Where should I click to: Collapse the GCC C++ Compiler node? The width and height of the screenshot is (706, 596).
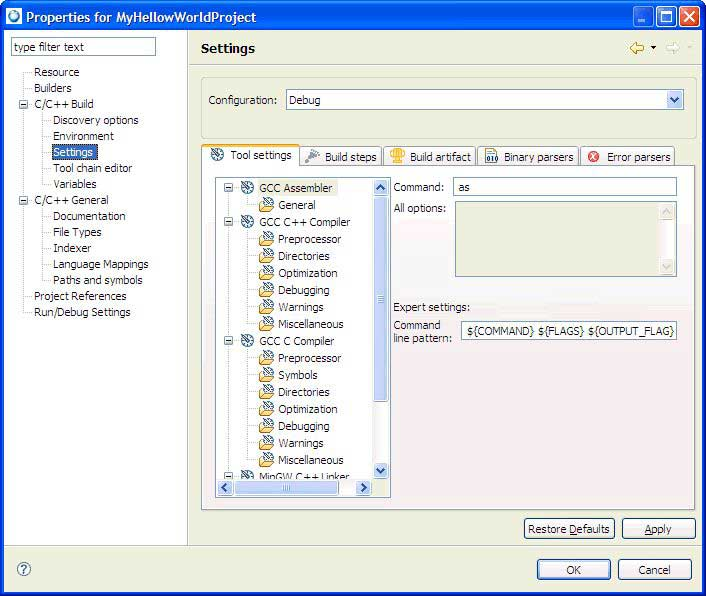(x=228, y=222)
